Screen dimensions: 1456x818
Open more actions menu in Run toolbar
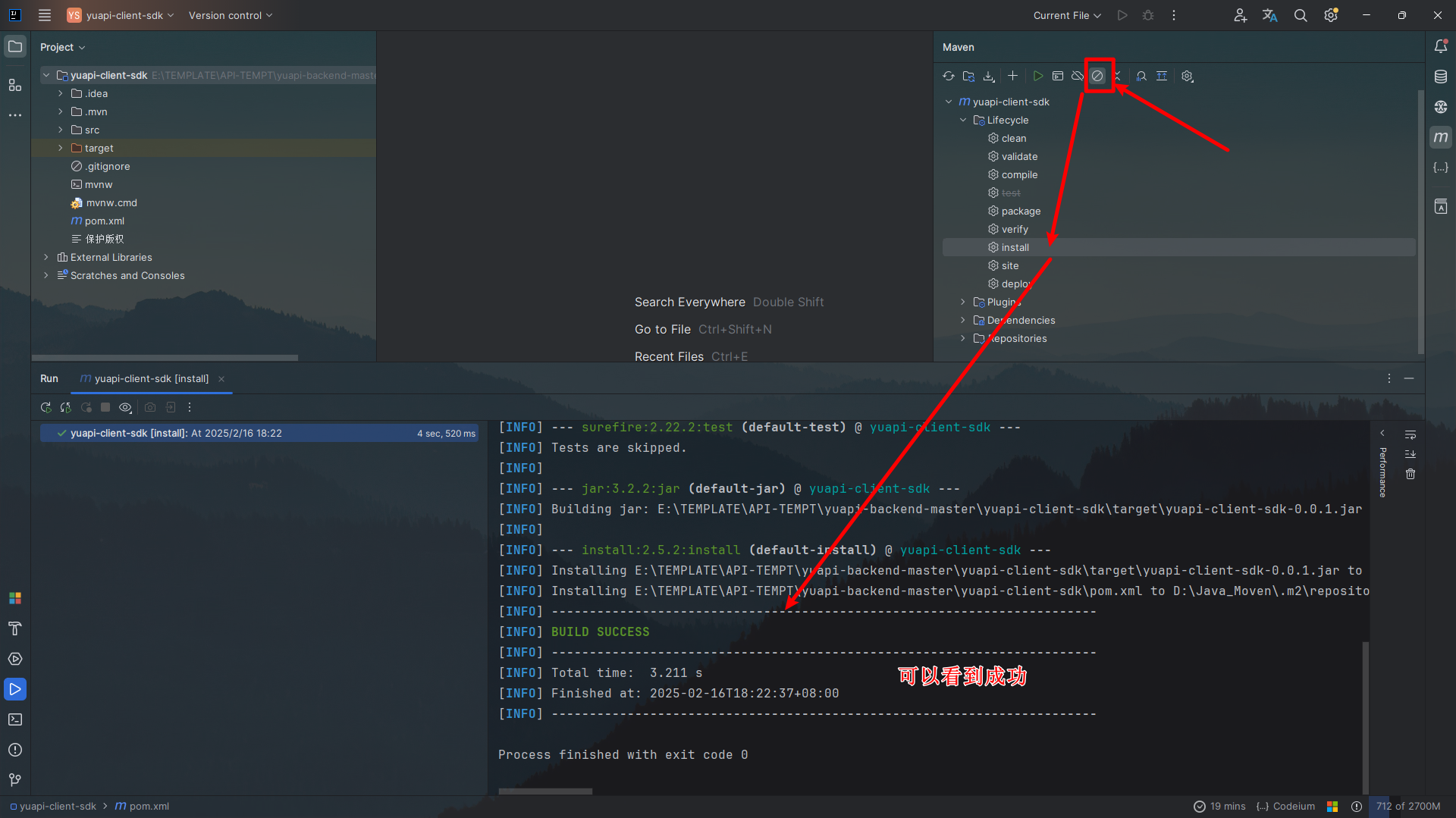(190, 407)
